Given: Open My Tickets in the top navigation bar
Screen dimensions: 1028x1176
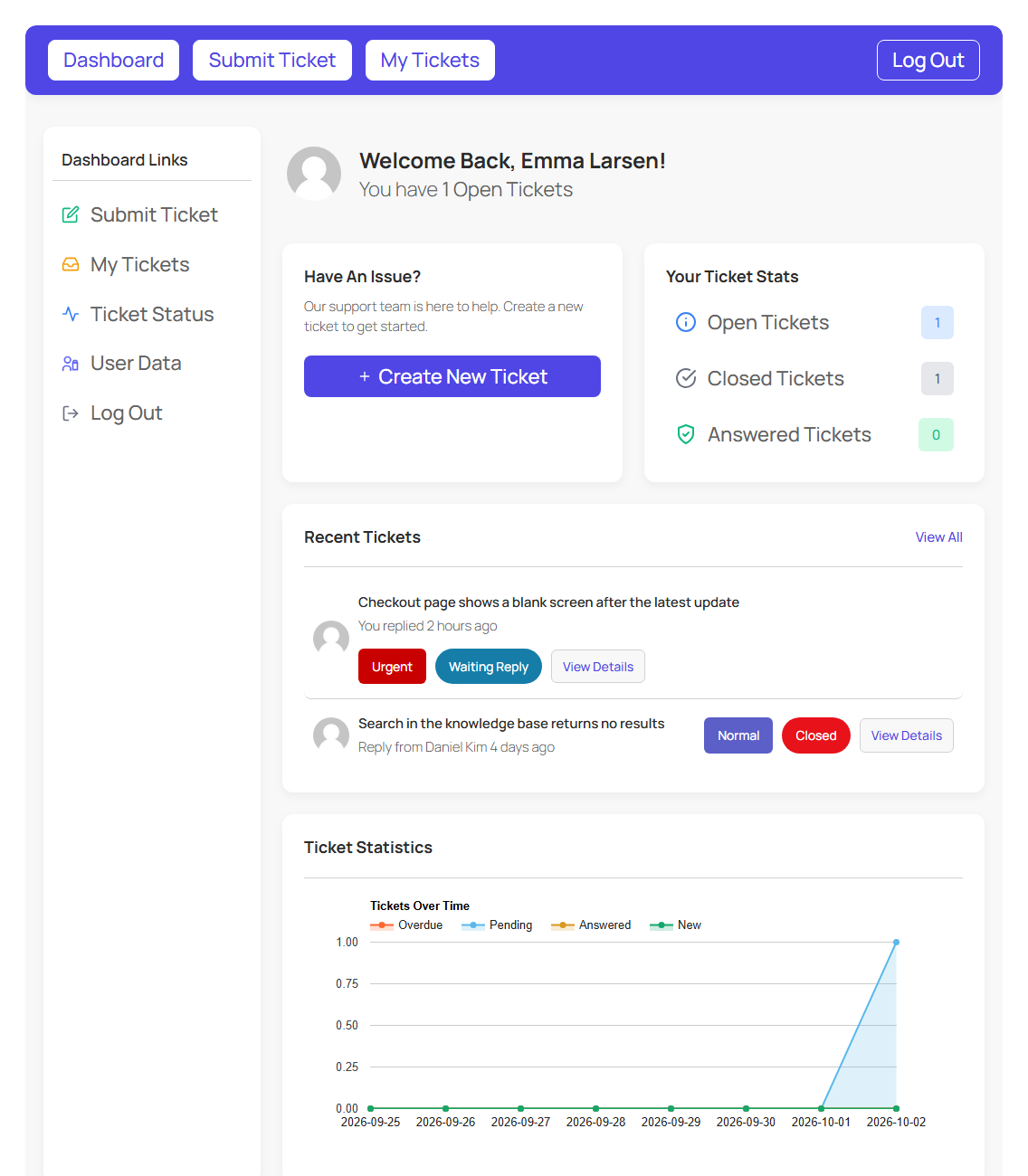Looking at the screenshot, I should 430,60.
